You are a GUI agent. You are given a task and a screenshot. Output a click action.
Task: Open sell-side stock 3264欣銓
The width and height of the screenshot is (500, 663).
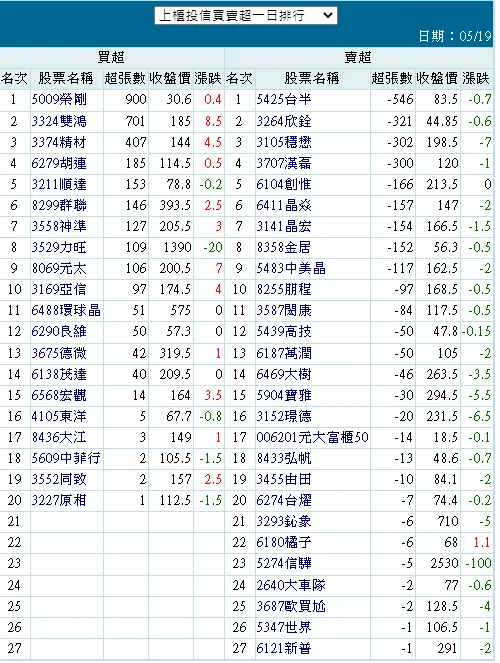tap(284, 122)
